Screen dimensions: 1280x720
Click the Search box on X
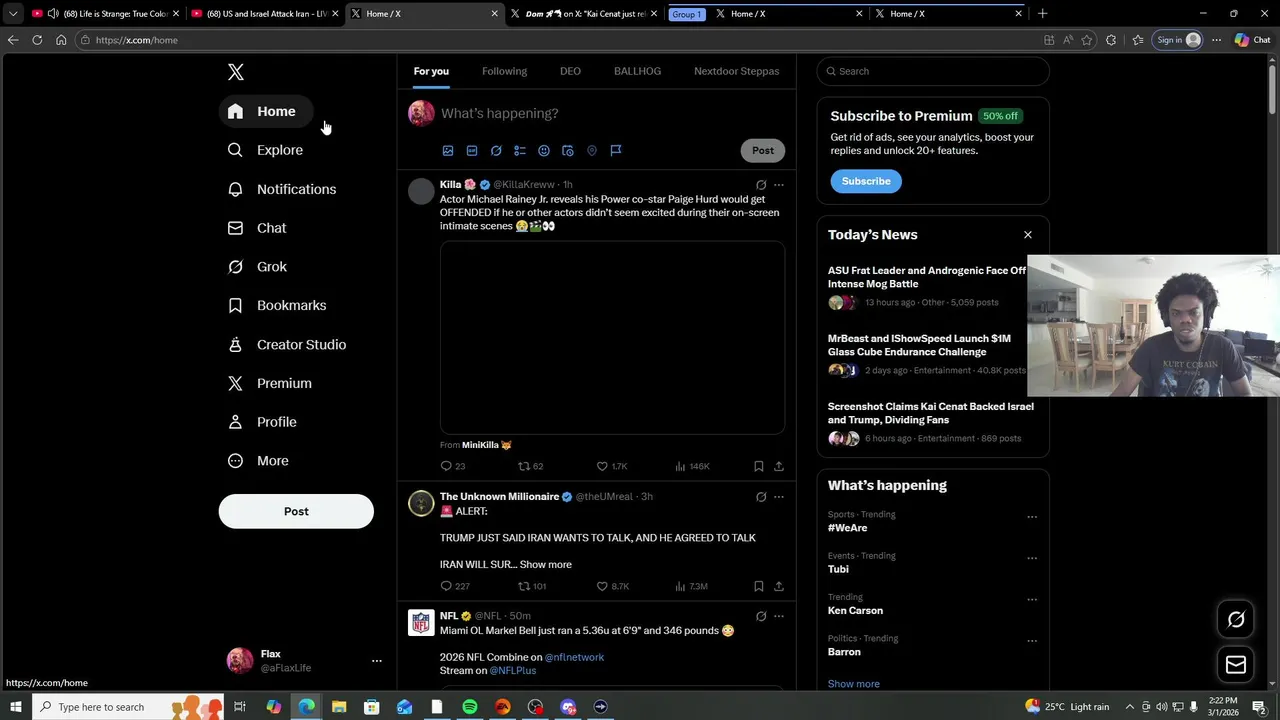pos(933,71)
